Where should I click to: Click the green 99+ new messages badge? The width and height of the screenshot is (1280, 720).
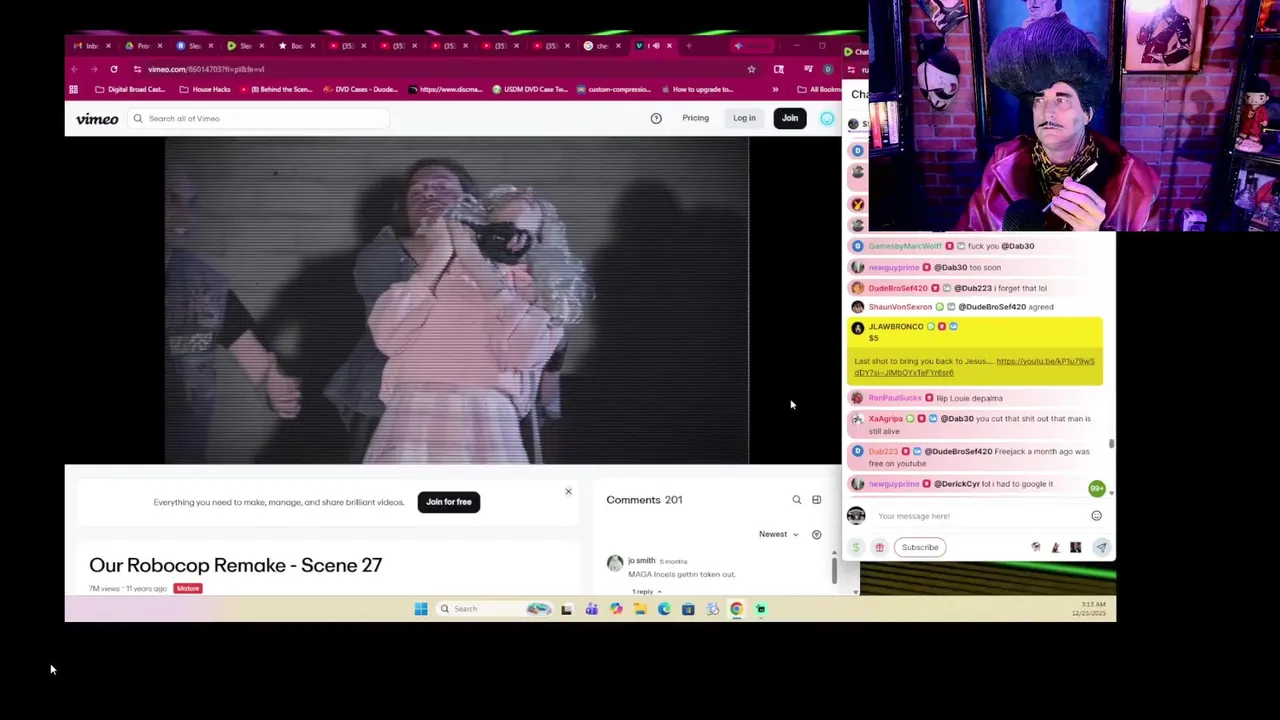point(1097,488)
